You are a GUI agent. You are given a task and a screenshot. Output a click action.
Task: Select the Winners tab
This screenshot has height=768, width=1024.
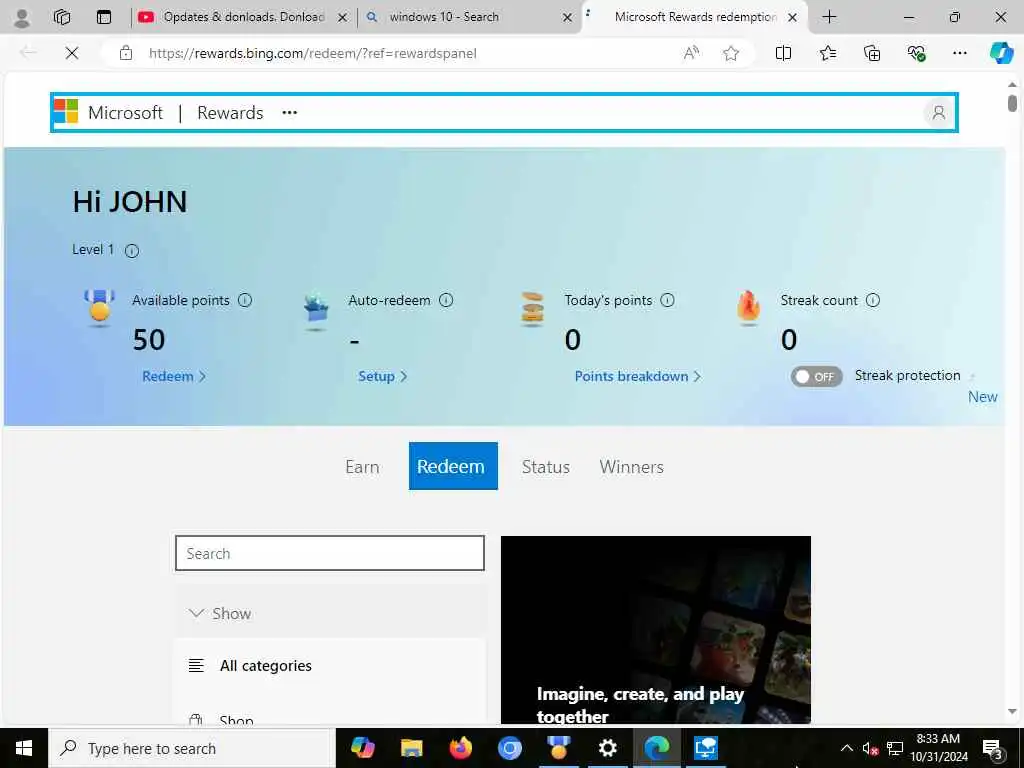tap(632, 467)
